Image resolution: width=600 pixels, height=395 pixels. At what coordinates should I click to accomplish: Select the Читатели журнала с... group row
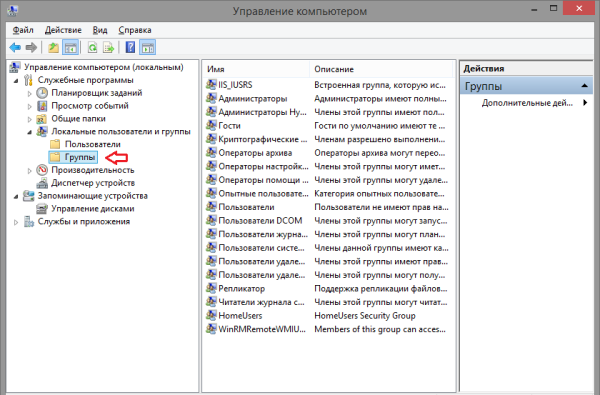[261, 302]
